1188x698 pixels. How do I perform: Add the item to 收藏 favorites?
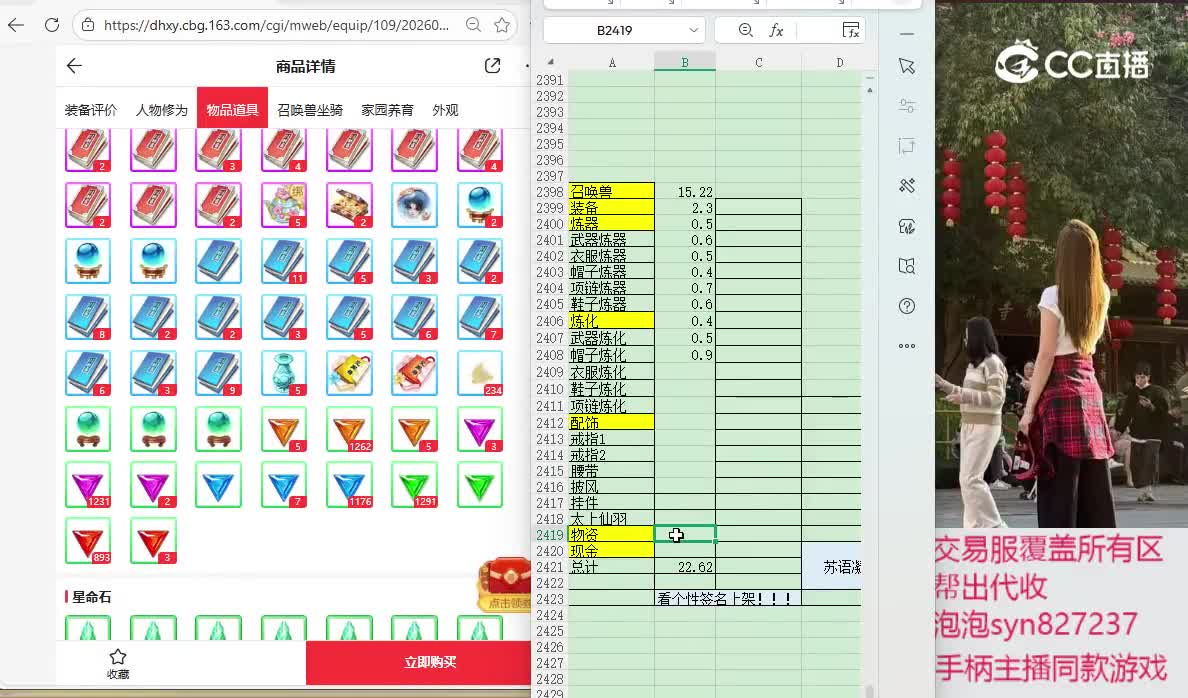pyautogui.click(x=117, y=664)
